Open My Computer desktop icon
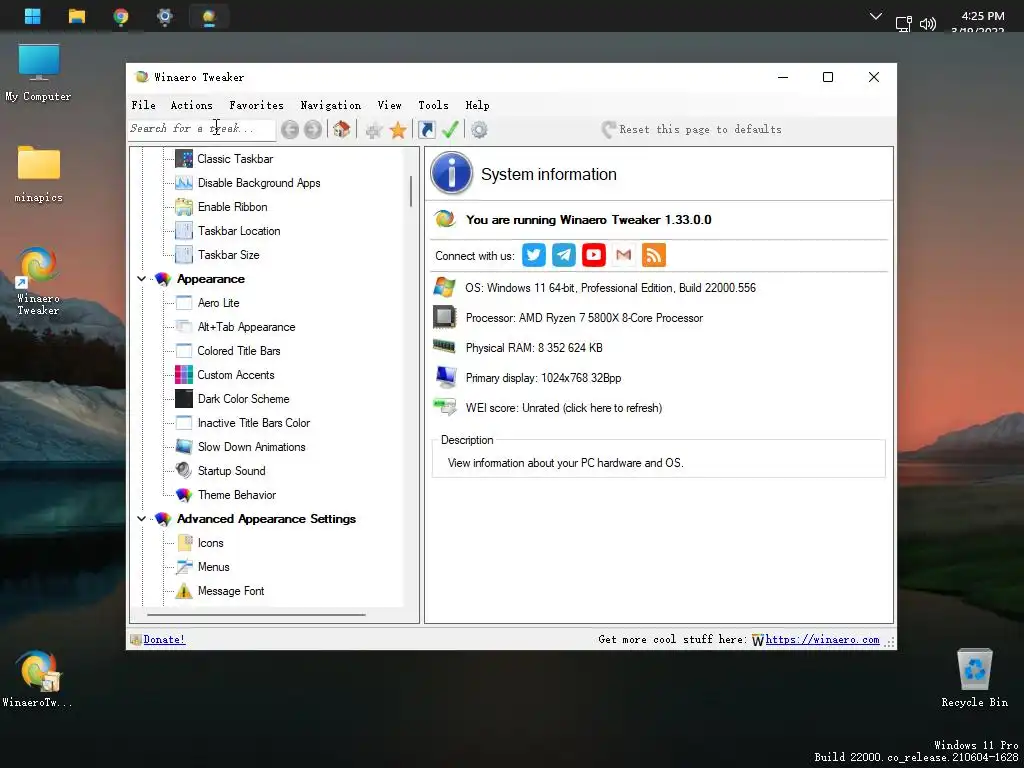Image resolution: width=1024 pixels, height=768 pixels. tap(38, 72)
